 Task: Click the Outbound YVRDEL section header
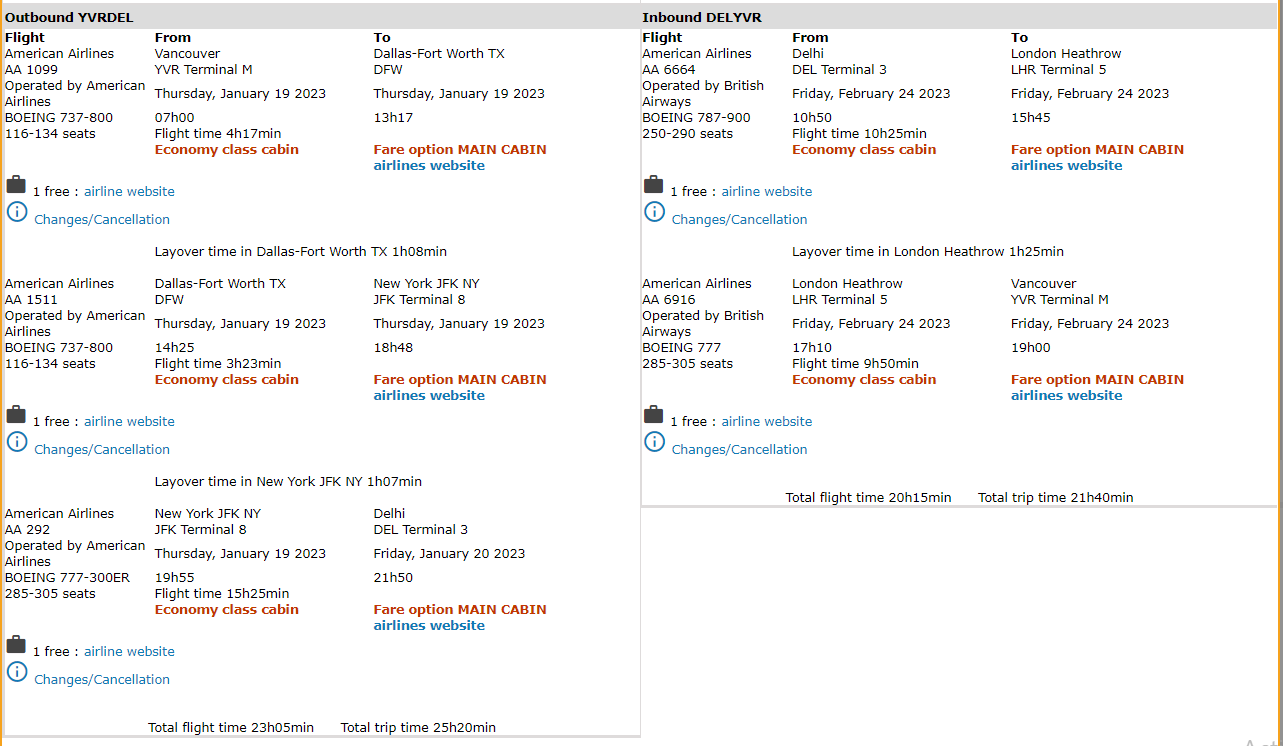[x=69, y=17]
